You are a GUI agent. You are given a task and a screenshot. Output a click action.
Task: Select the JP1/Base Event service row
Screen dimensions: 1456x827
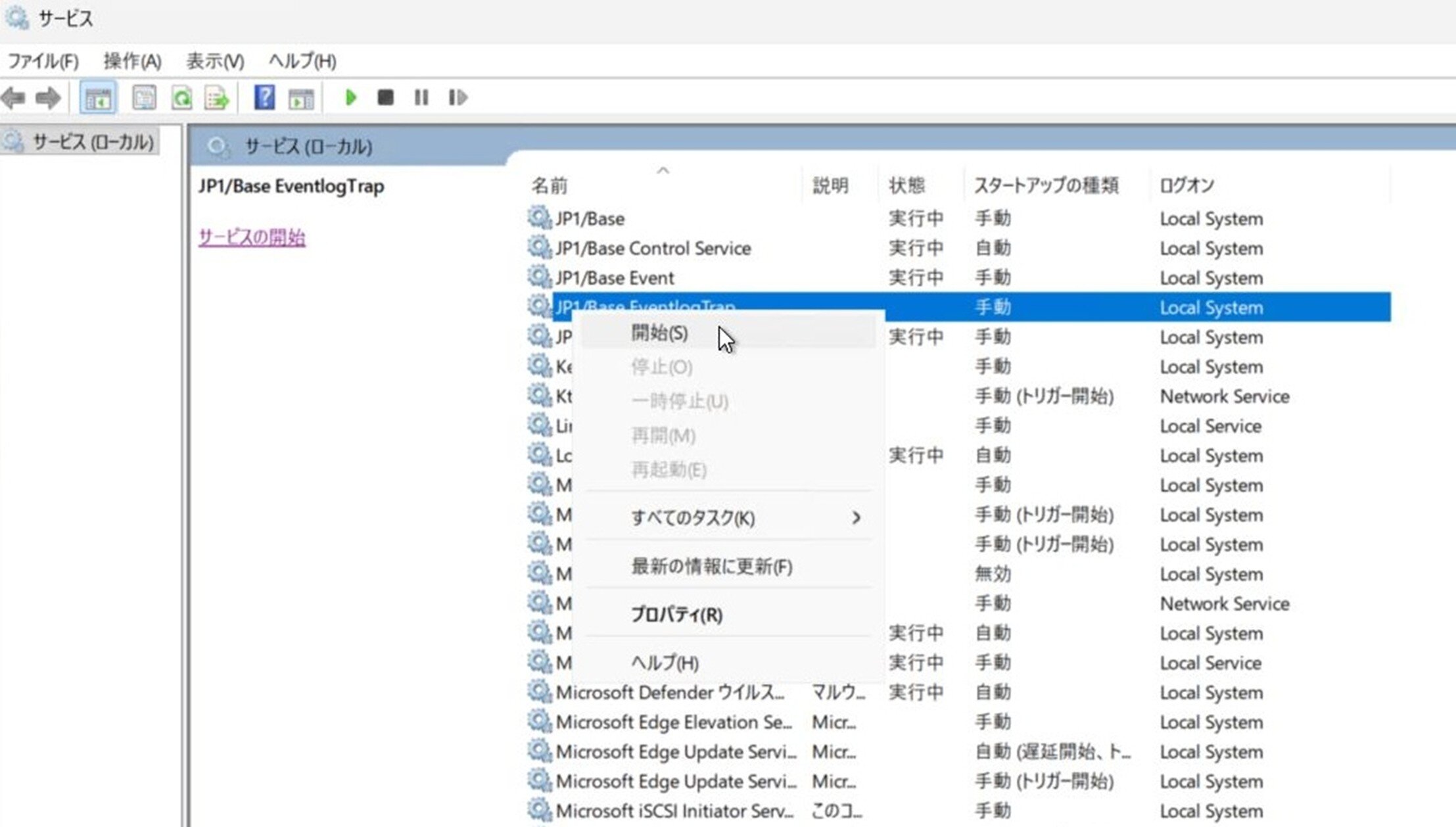[615, 277]
